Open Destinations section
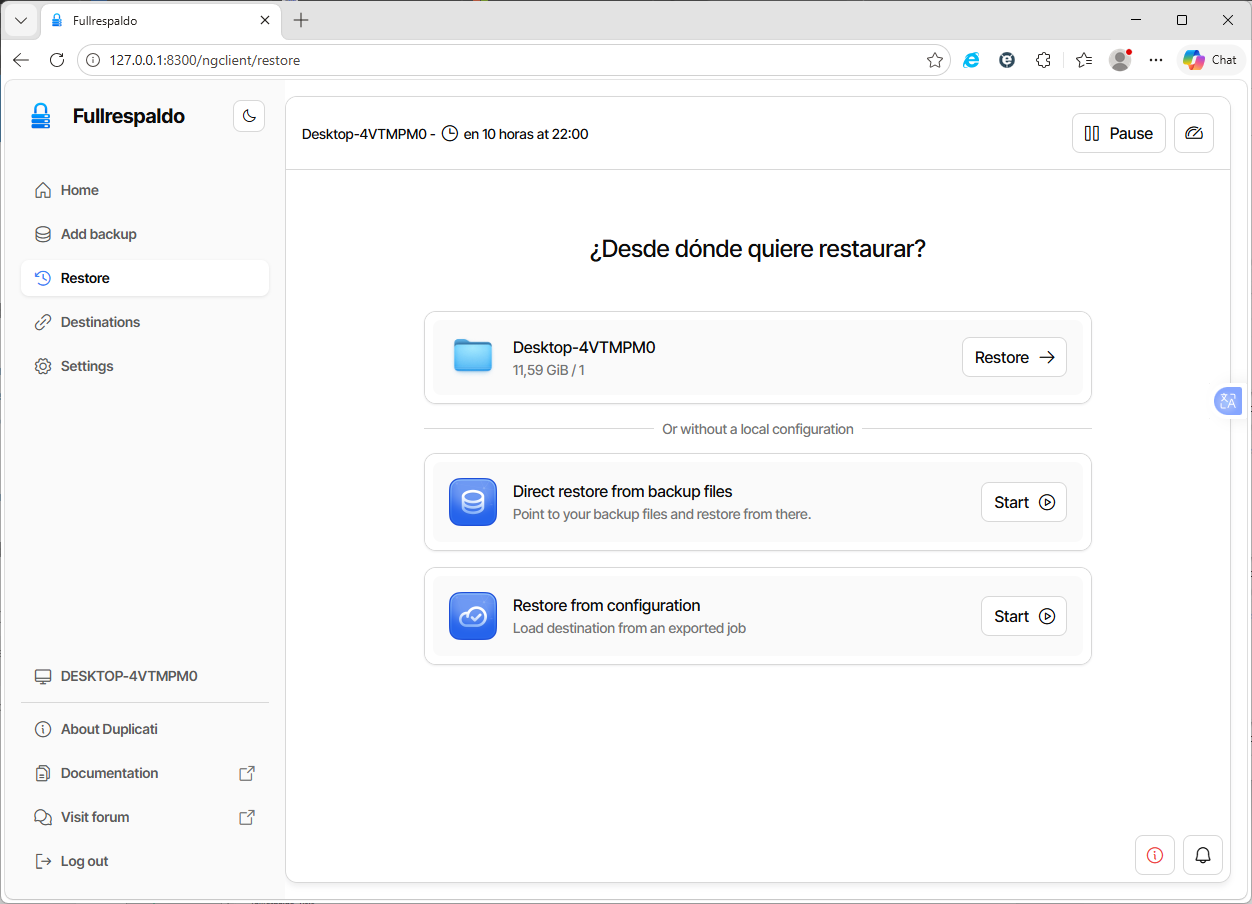Screen dimensions: 1252x904 tap(145, 322)
